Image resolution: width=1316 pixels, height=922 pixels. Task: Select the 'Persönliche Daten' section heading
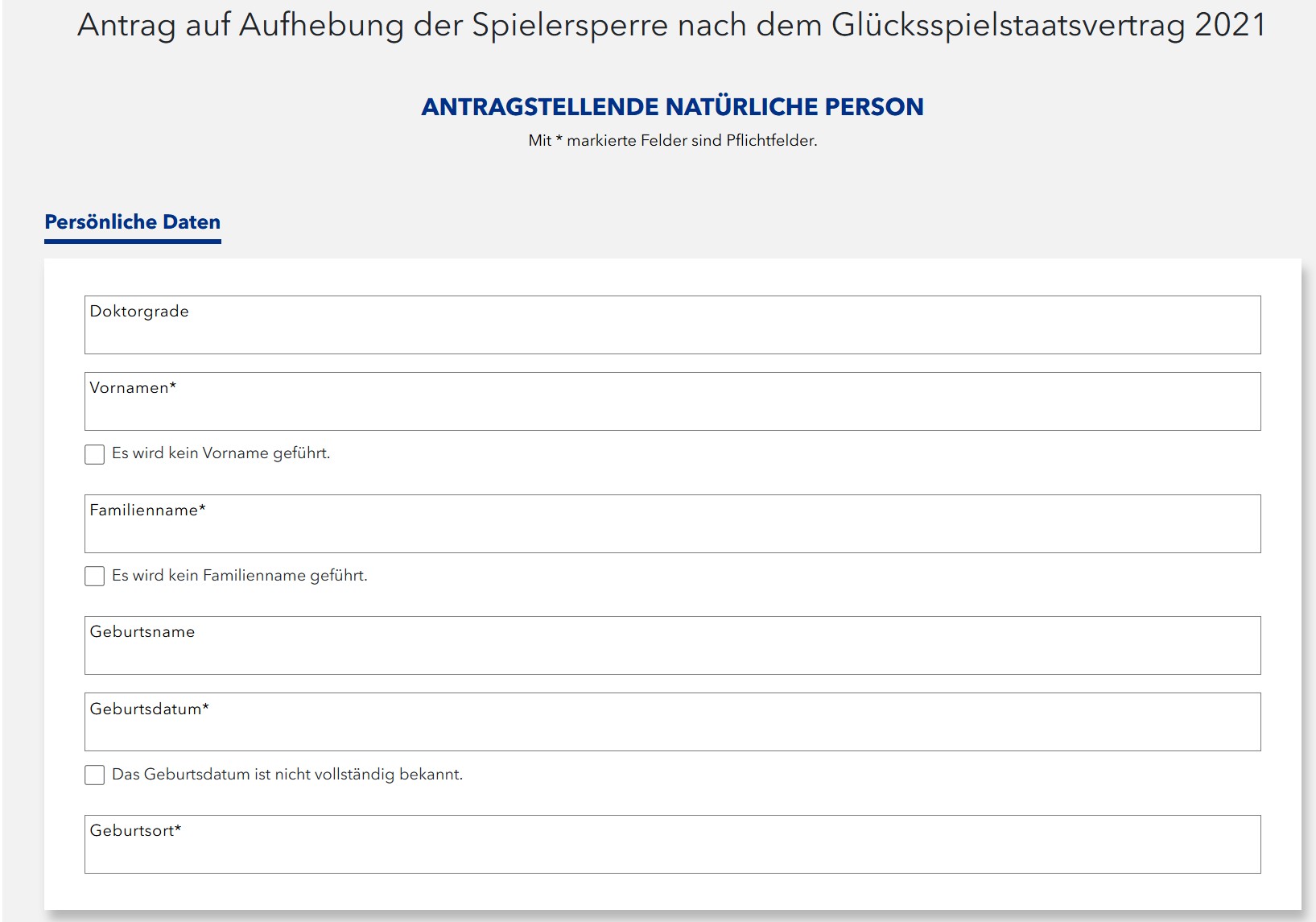[x=133, y=222]
